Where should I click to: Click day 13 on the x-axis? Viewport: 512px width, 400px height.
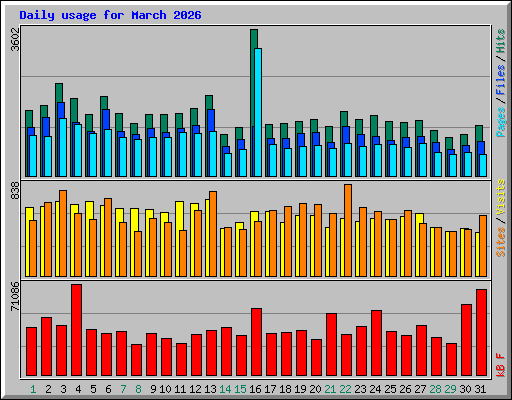tap(210, 389)
